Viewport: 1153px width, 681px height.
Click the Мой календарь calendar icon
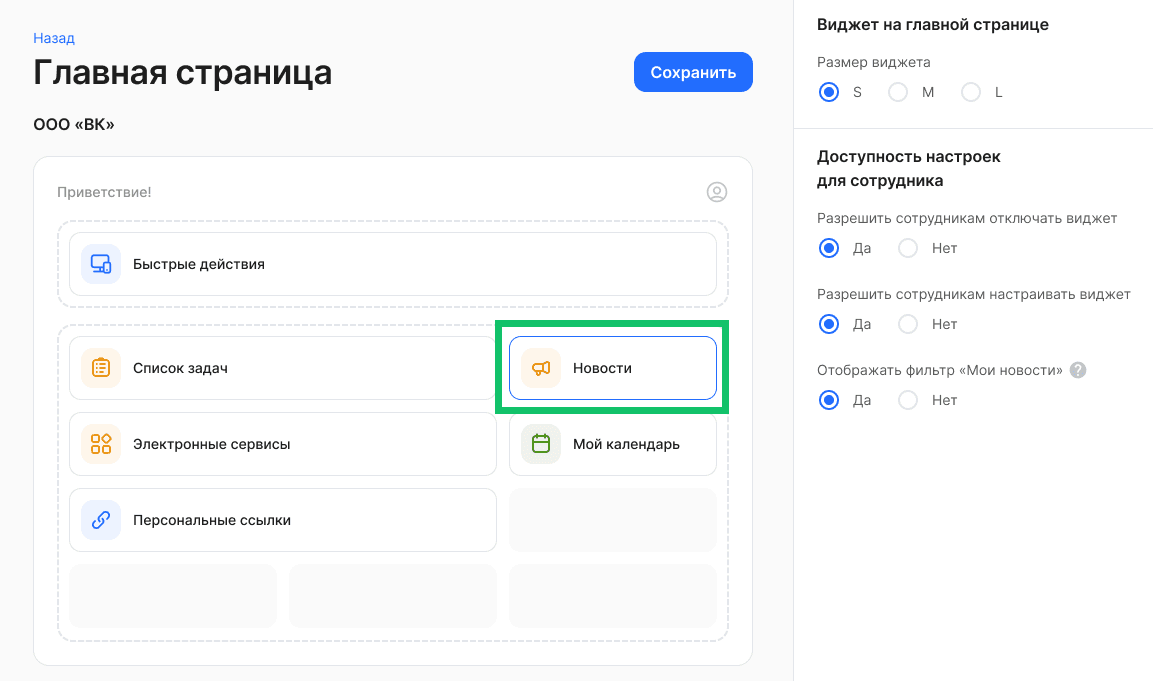(x=540, y=443)
